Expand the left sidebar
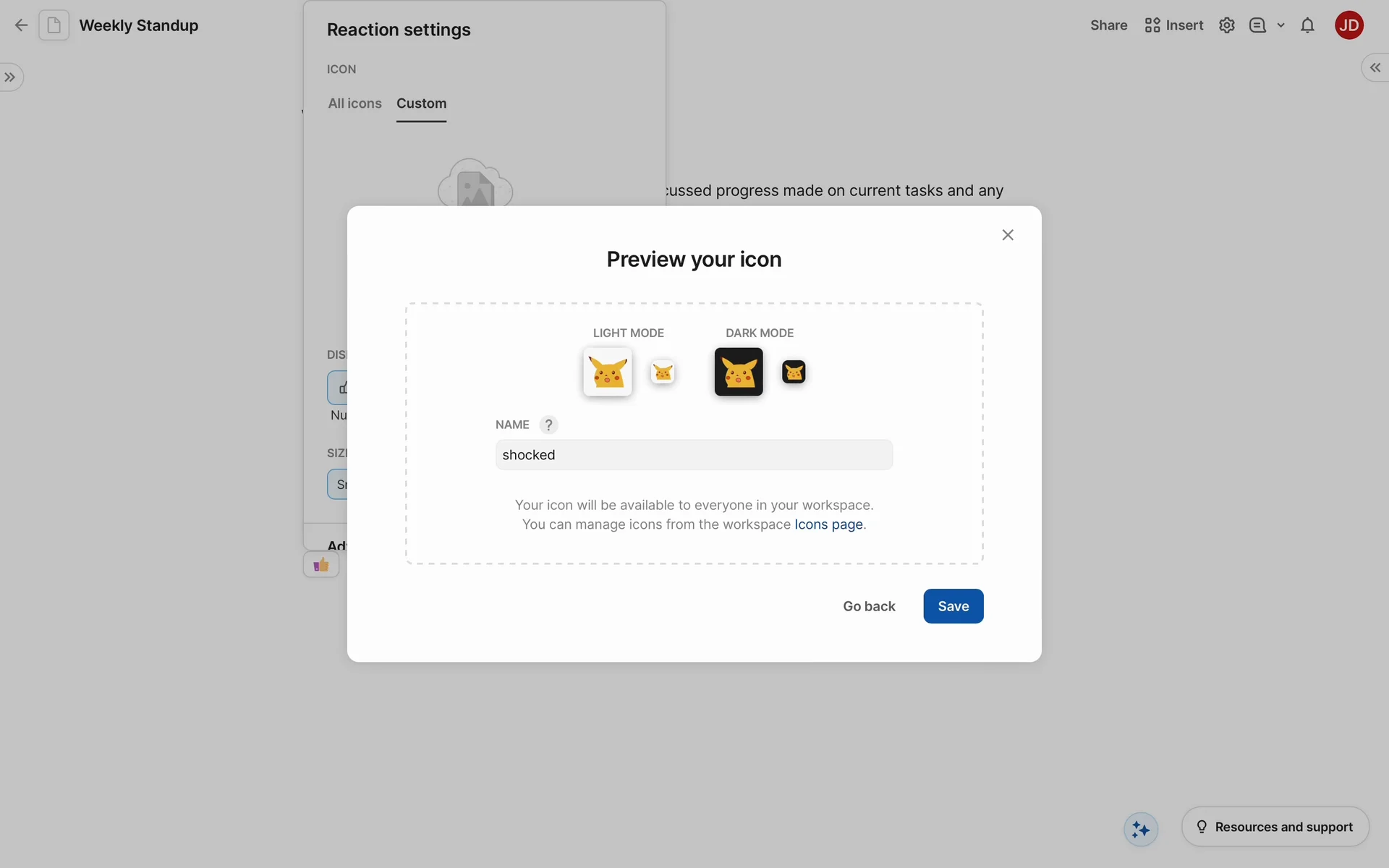This screenshot has width=1389, height=868. tap(10, 77)
